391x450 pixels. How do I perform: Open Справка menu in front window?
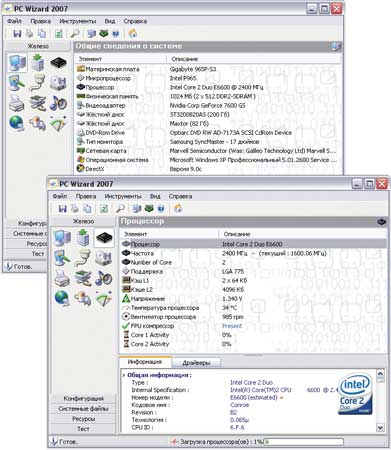180,196
